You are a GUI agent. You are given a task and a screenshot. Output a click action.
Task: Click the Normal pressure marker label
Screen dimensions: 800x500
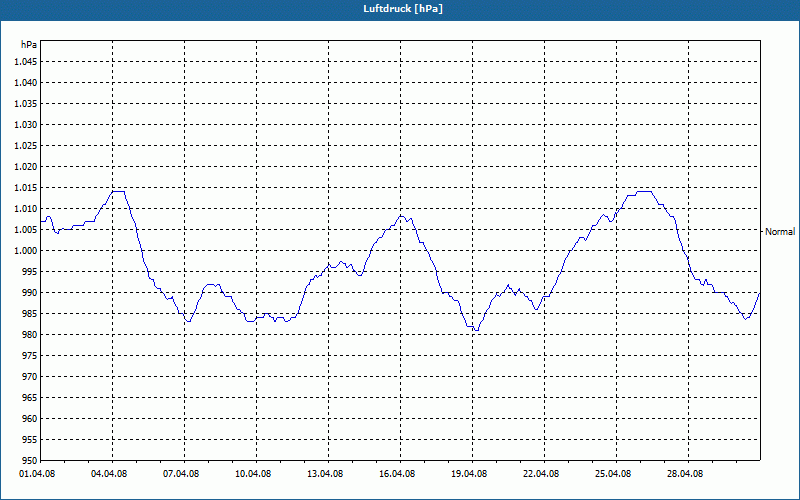pos(780,232)
